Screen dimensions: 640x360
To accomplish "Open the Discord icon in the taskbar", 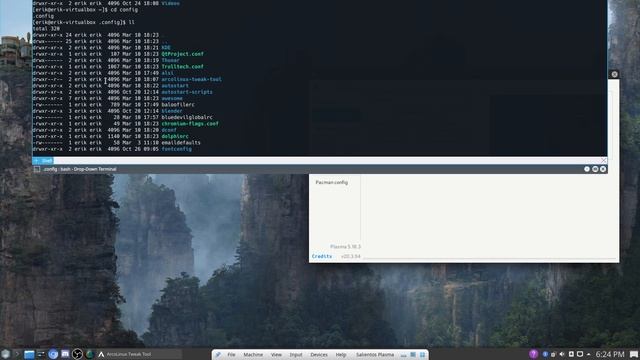I will tap(65, 354).
